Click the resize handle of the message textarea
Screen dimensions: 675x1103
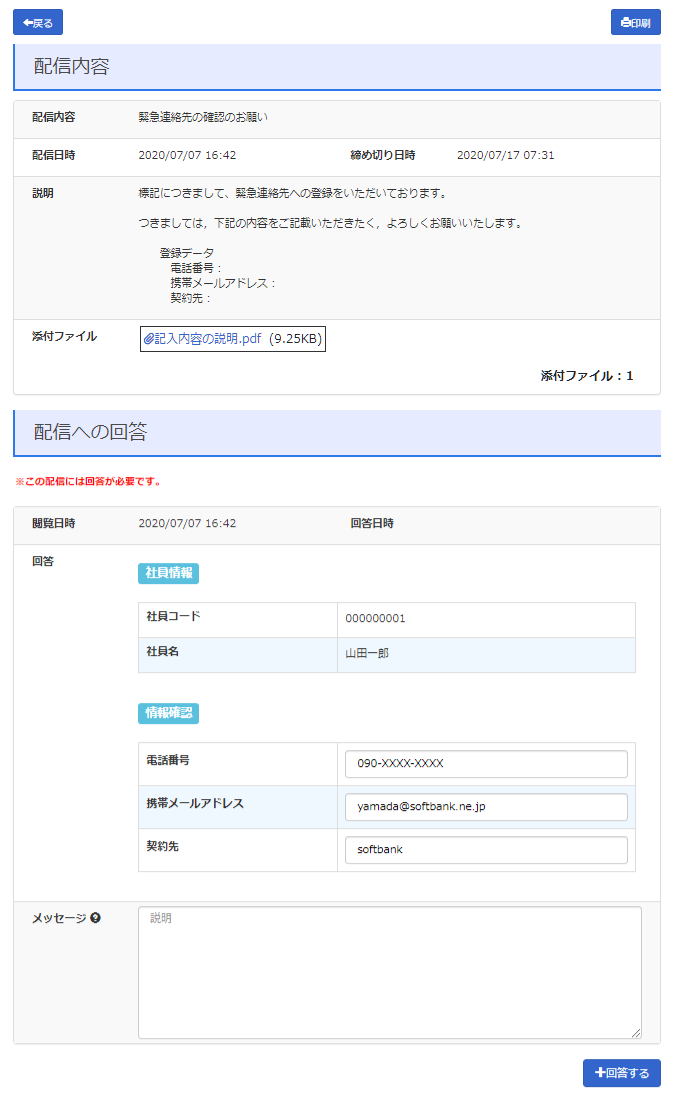tap(635, 1032)
